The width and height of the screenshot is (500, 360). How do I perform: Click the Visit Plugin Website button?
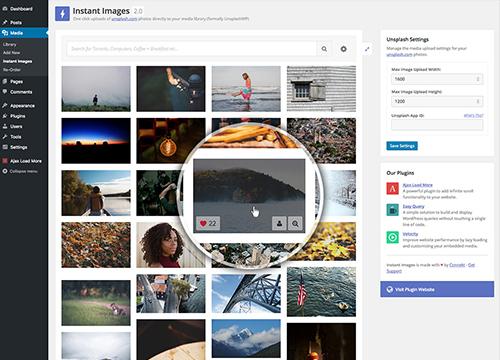437,289
